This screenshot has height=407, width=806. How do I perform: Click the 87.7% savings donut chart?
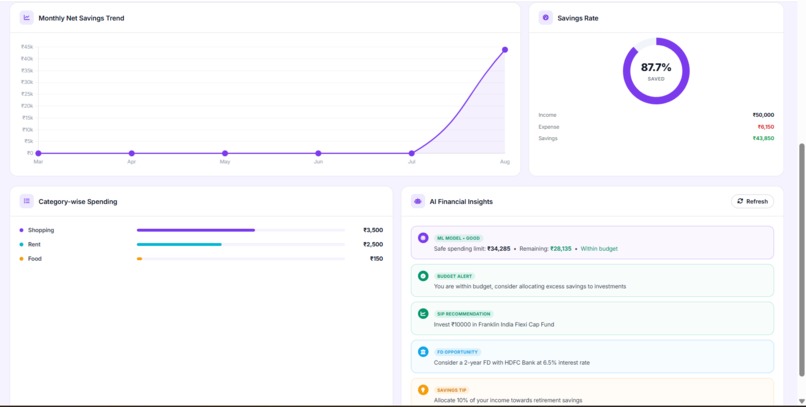tap(656, 71)
